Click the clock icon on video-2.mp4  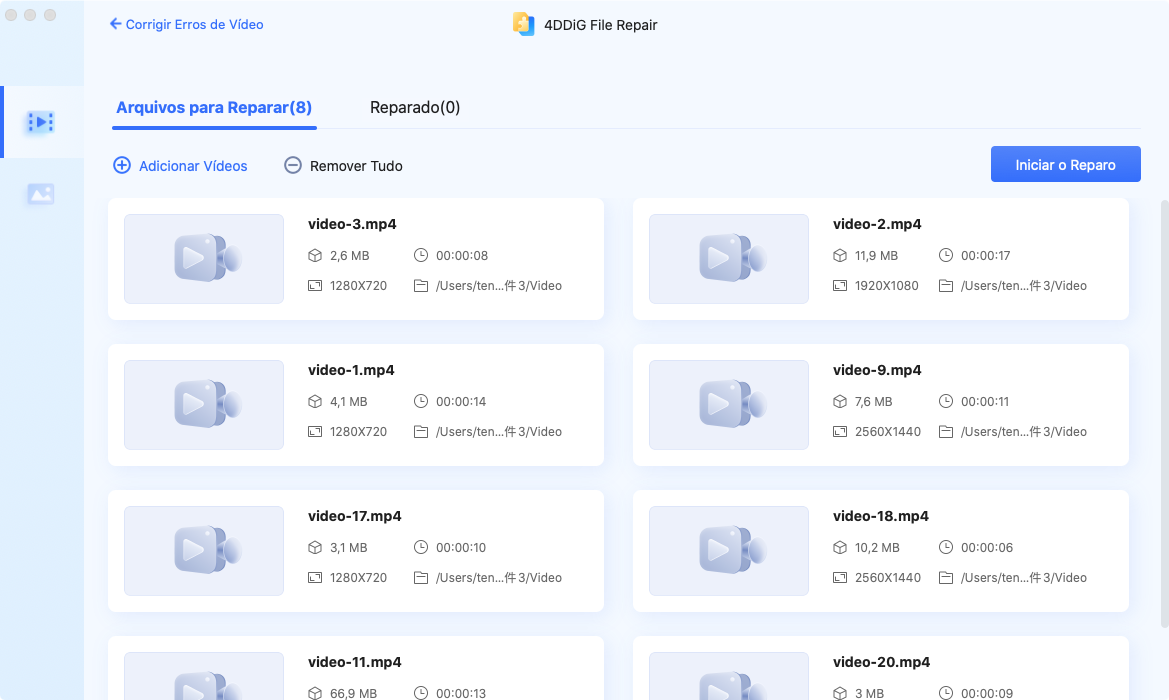click(946, 256)
